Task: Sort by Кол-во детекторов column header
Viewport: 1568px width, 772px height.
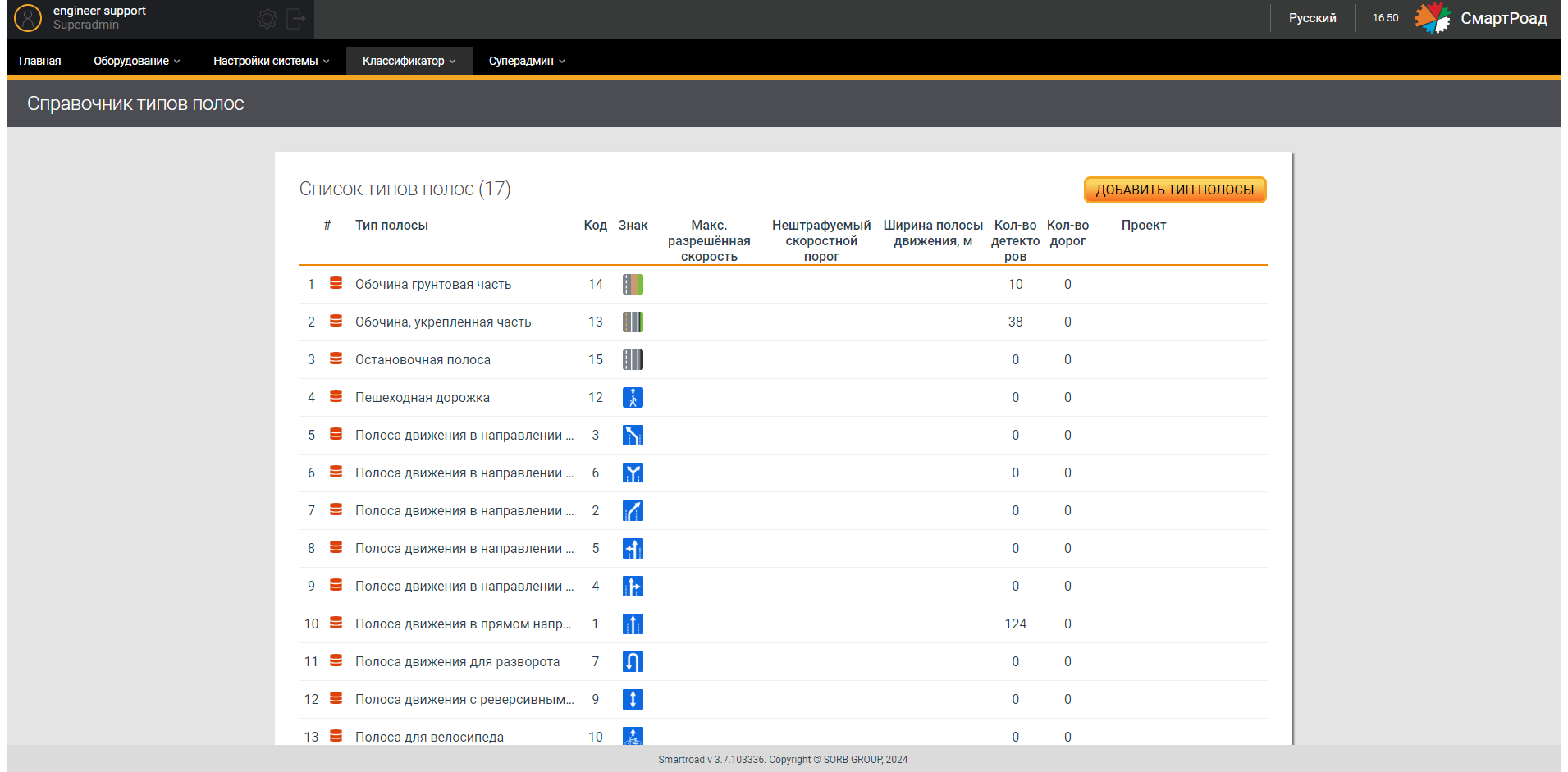Action: pyautogui.click(x=1015, y=240)
